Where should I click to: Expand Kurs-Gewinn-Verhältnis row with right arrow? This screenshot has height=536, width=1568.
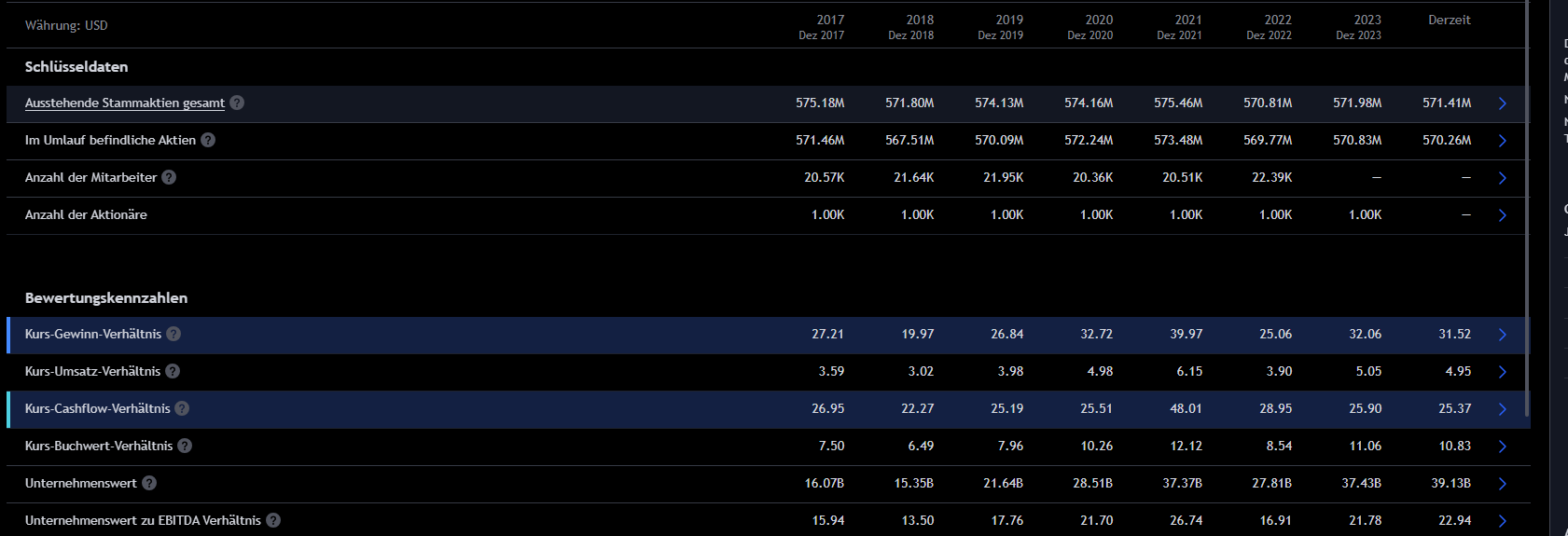(1502, 335)
